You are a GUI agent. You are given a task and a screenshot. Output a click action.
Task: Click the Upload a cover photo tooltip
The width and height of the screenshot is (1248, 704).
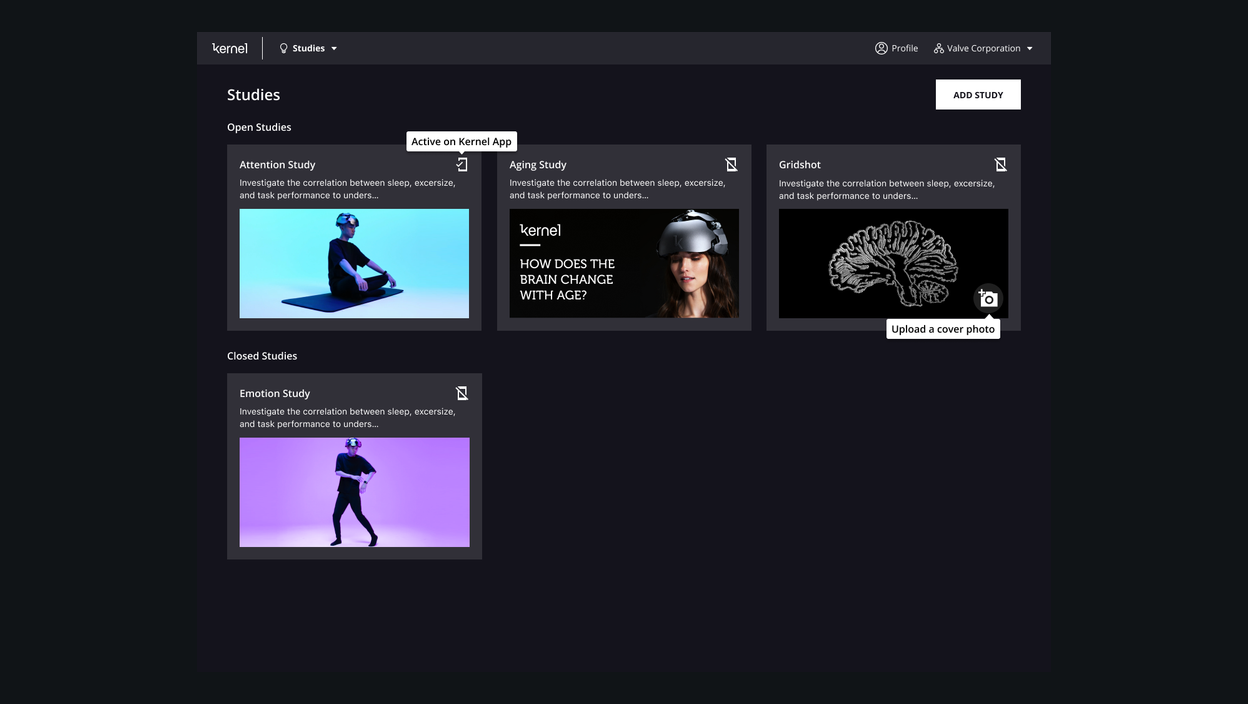pos(943,329)
